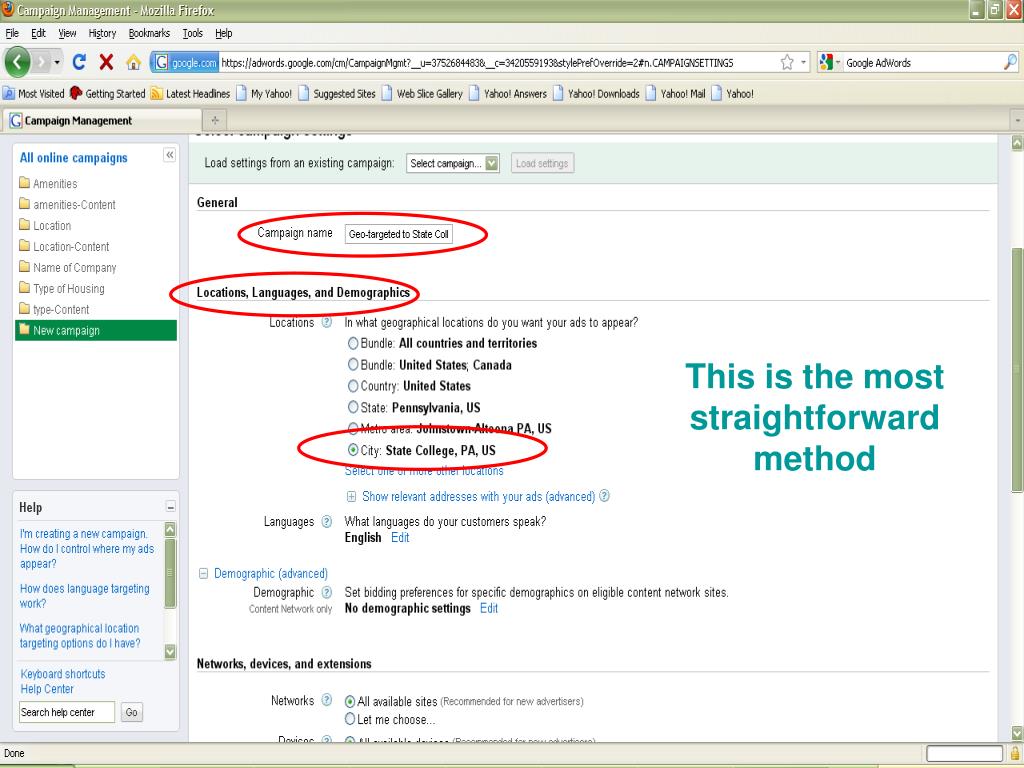The width and height of the screenshot is (1024, 768).
Task: Open the Help Center link
Action: coord(47,689)
